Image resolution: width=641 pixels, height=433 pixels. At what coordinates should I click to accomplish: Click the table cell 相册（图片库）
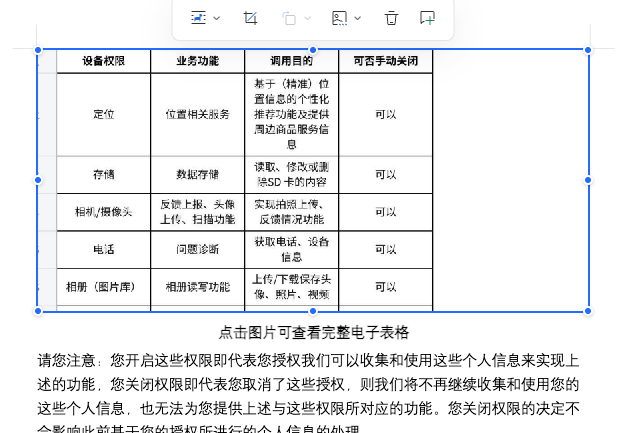coord(103,287)
